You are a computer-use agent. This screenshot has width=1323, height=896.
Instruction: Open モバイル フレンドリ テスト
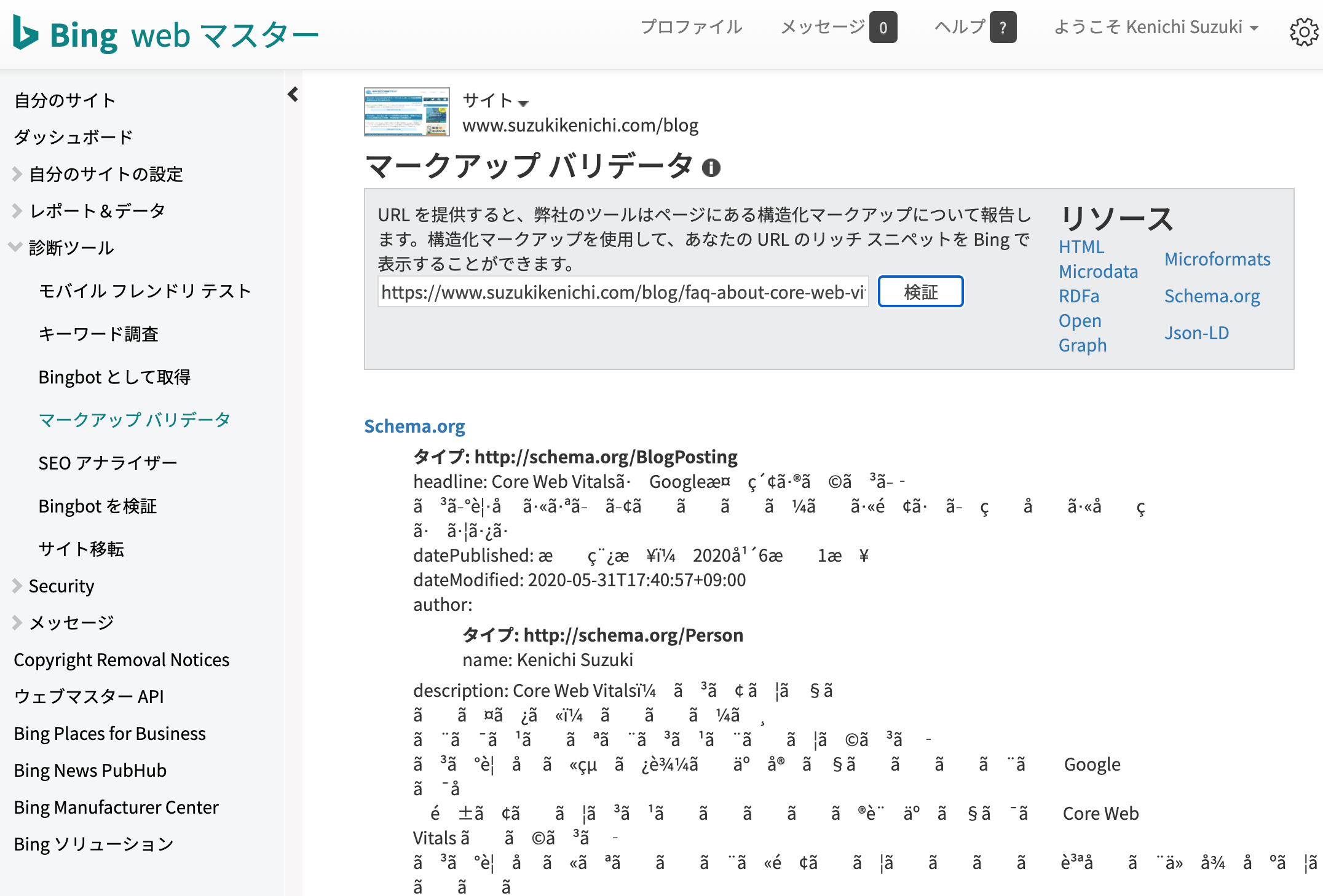[145, 291]
